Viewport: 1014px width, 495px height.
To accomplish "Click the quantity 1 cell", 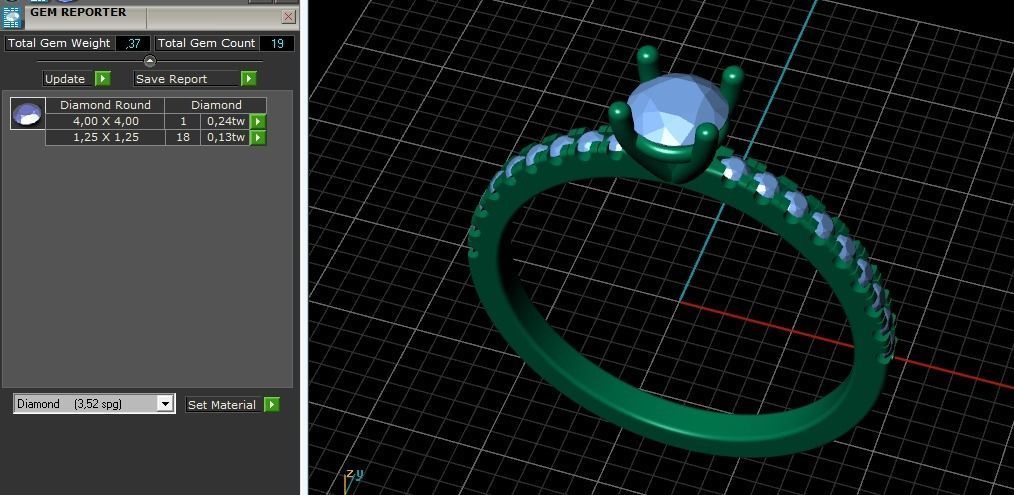I will (183, 121).
